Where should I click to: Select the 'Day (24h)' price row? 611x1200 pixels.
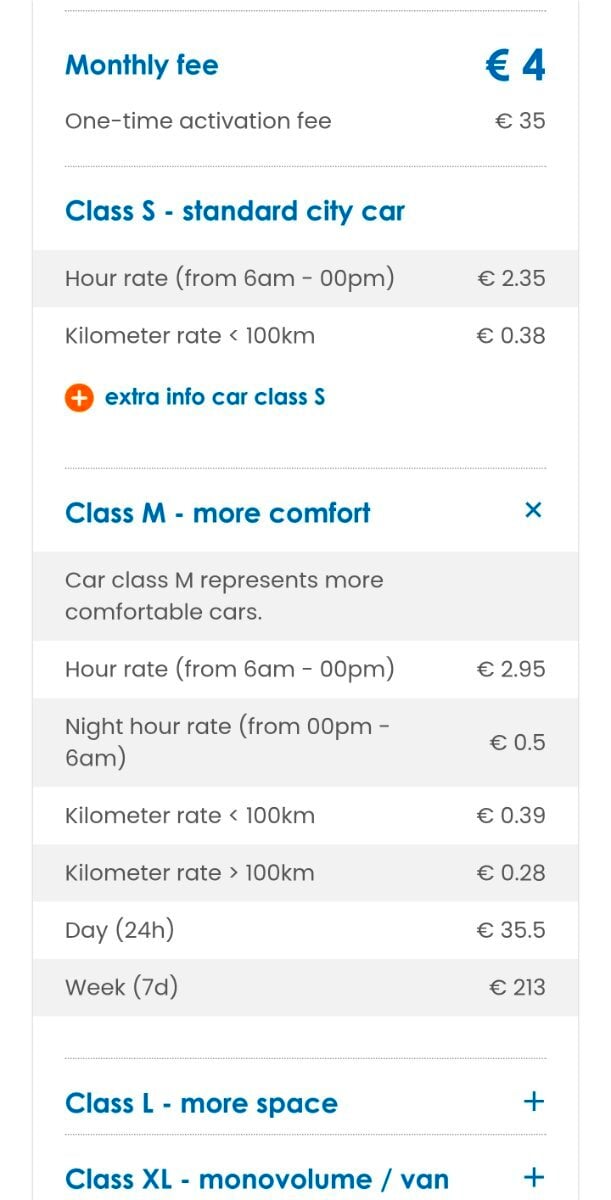tap(305, 930)
